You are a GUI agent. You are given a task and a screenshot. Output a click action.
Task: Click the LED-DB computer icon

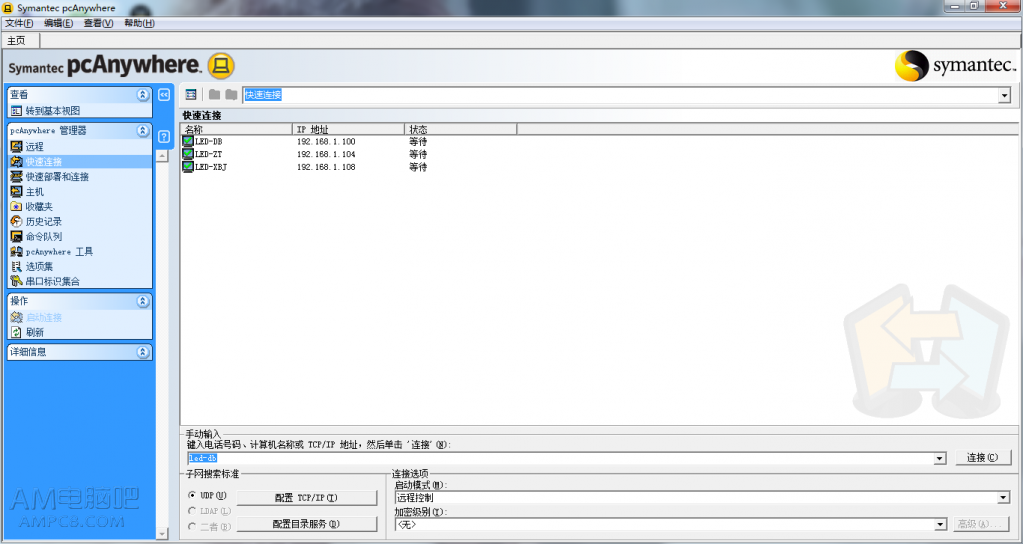click(188, 141)
